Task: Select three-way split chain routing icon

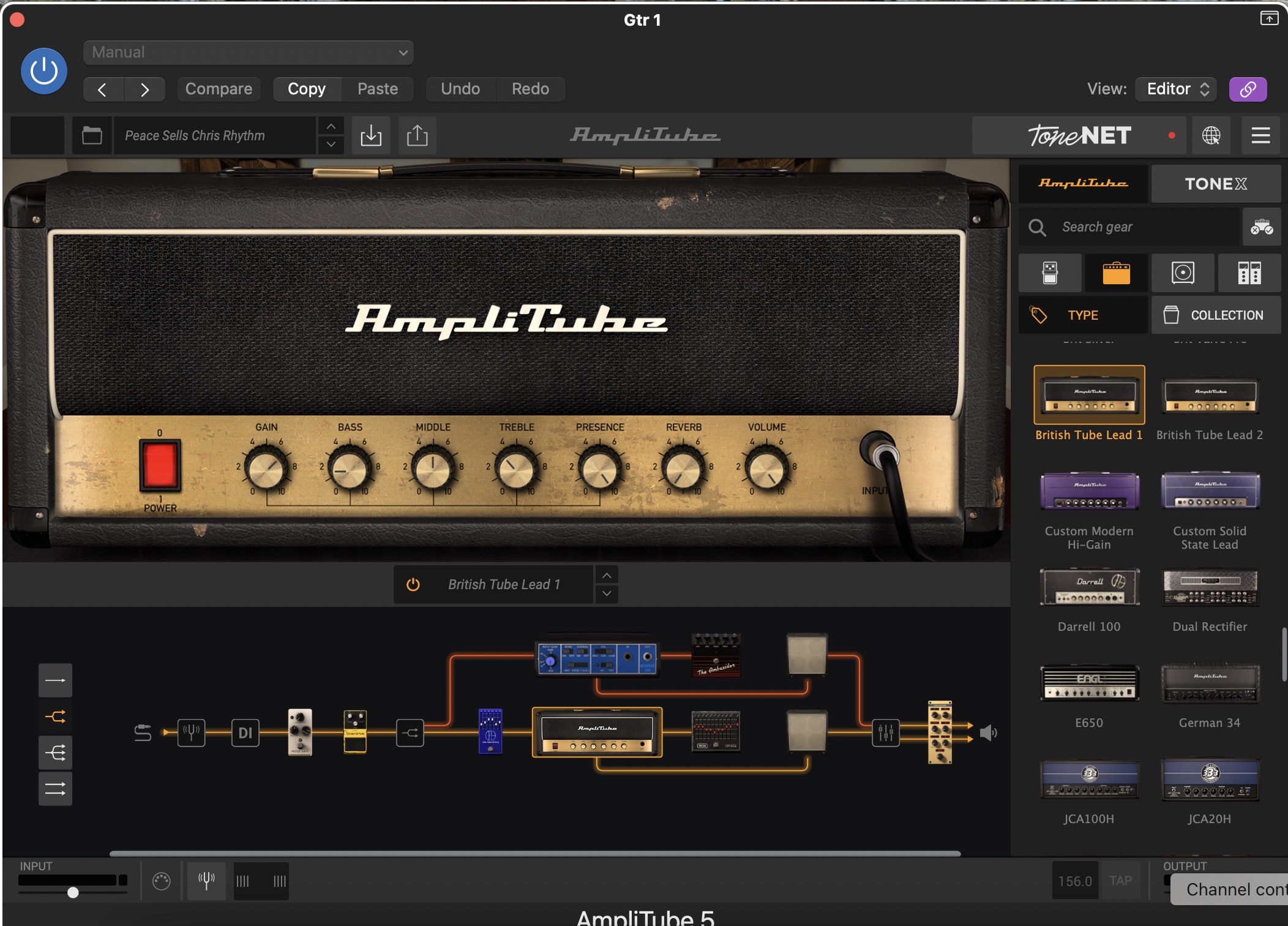Action: (x=55, y=753)
